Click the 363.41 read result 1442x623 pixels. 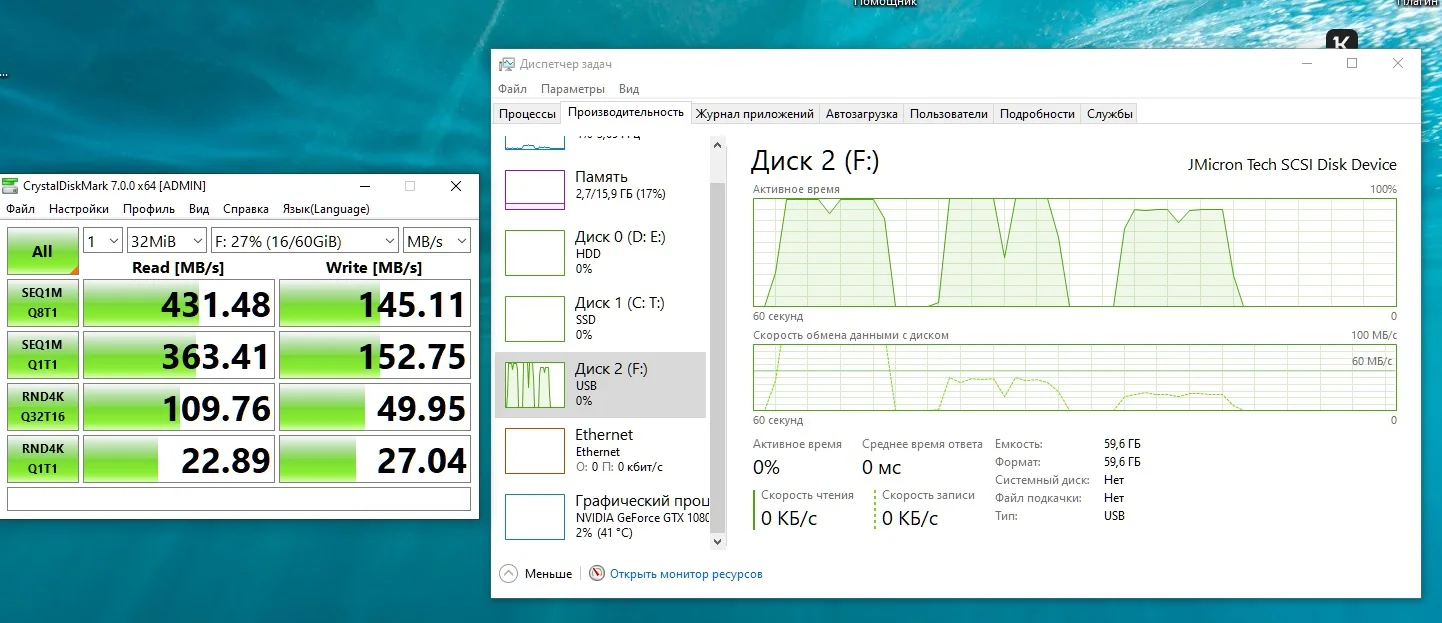pos(177,356)
